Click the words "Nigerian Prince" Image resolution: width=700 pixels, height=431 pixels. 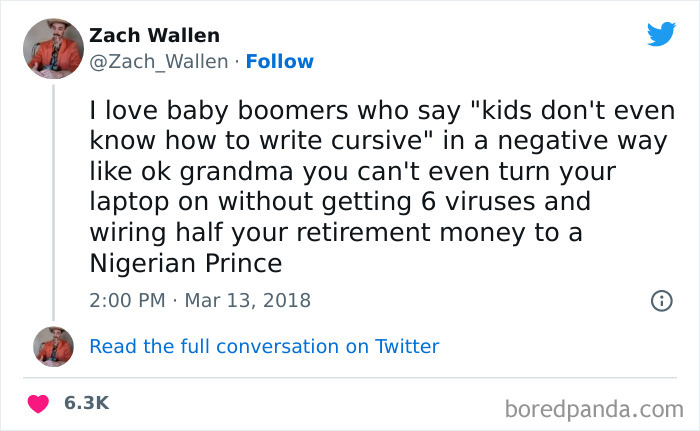pyautogui.click(x=187, y=264)
